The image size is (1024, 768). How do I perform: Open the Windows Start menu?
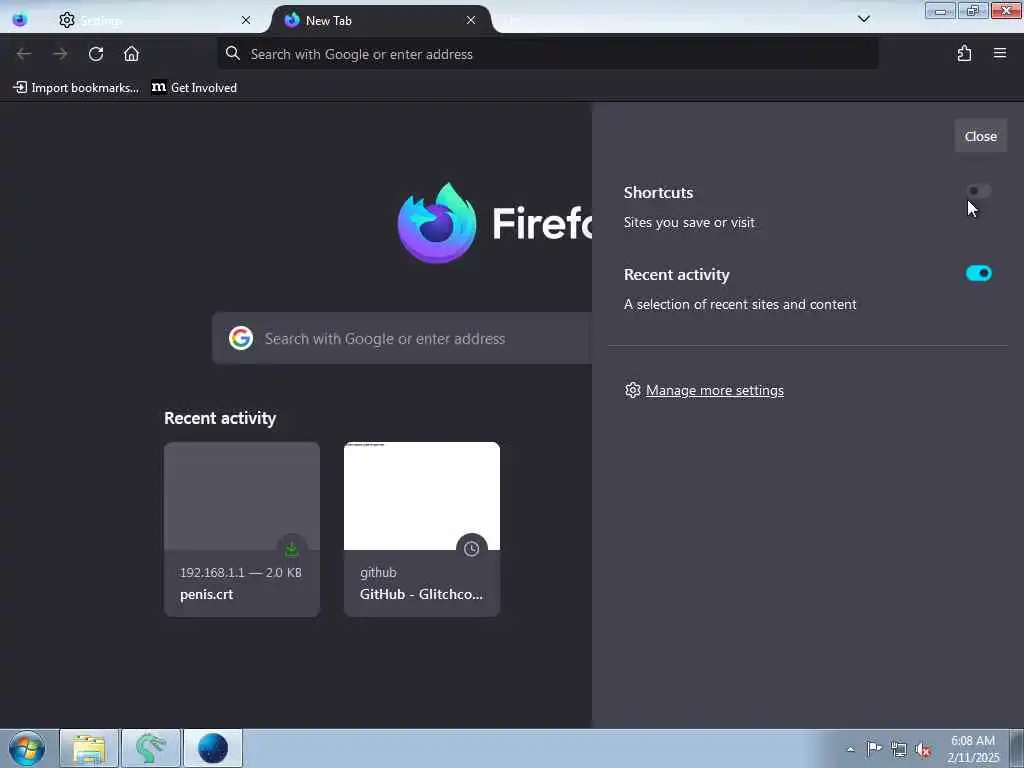point(27,748)
